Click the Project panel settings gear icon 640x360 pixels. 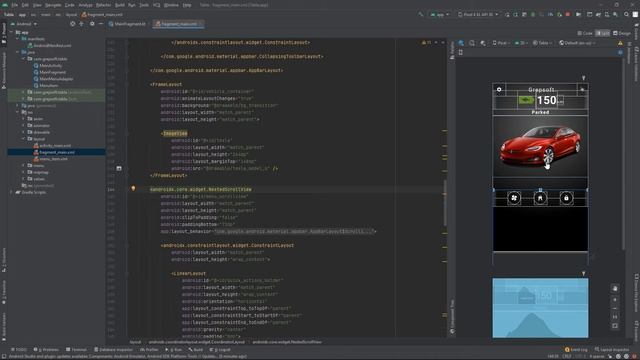click(92, 24)
